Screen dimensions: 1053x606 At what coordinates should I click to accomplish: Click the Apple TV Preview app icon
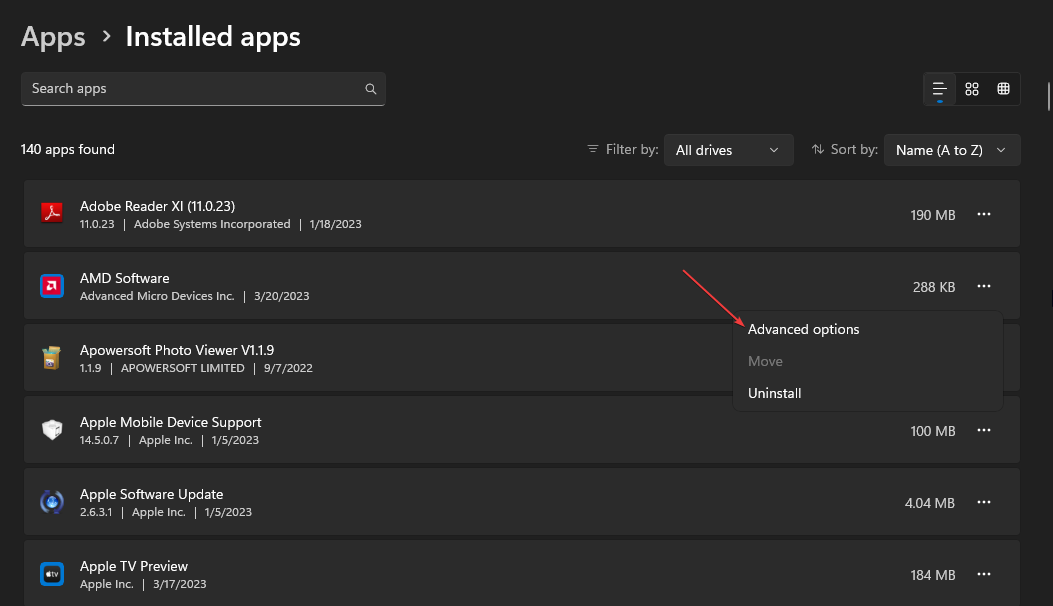(52, 574)
